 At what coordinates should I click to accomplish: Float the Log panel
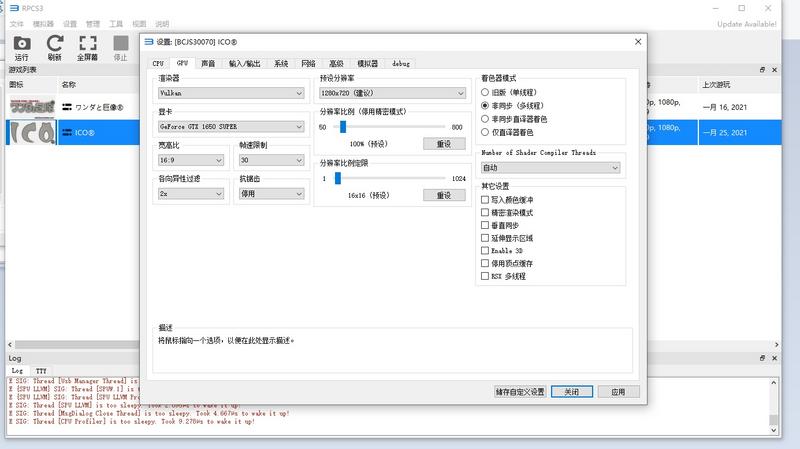pyautogui.click(x=762, y=358)
